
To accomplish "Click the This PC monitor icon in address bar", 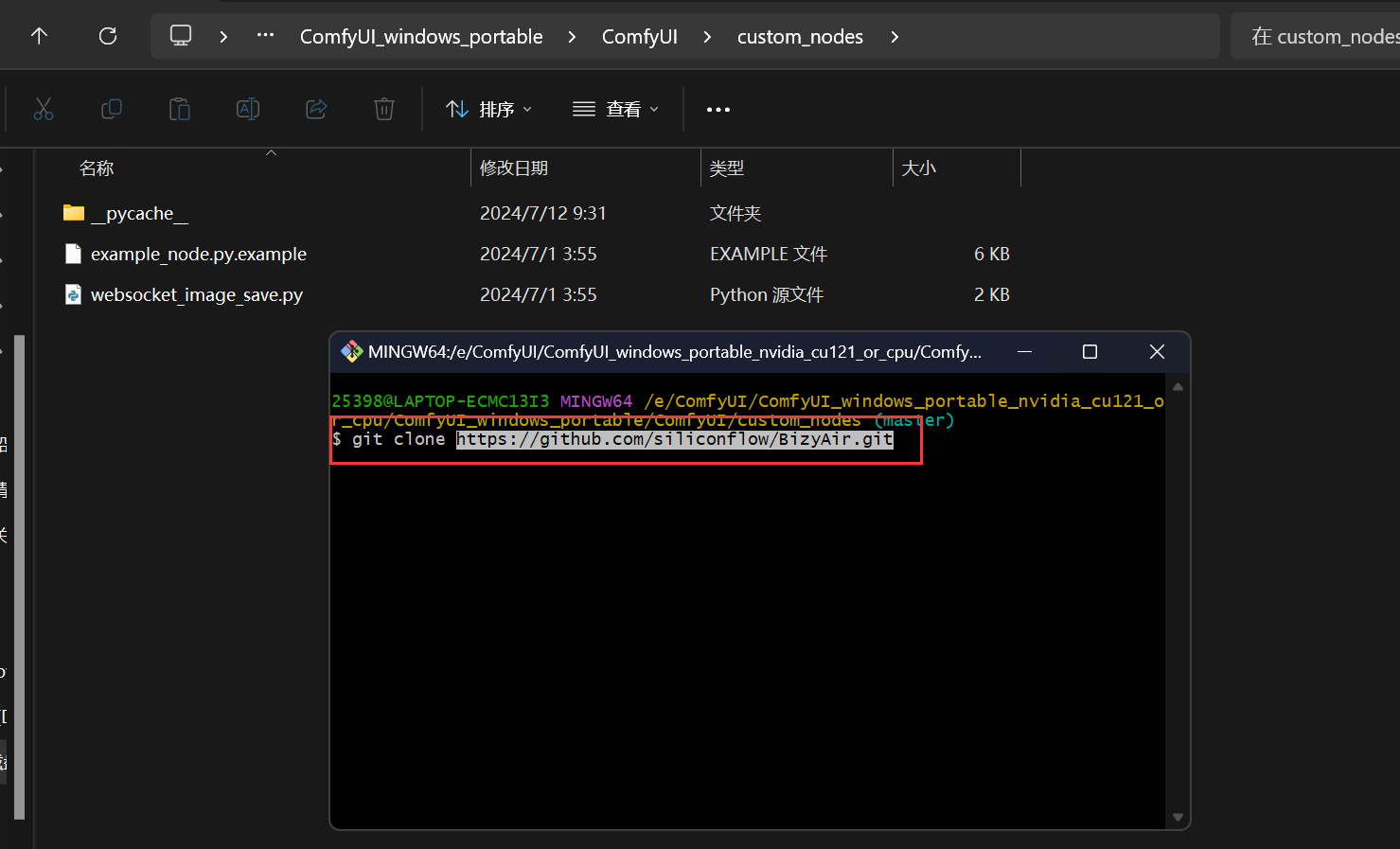I will 181,36.
